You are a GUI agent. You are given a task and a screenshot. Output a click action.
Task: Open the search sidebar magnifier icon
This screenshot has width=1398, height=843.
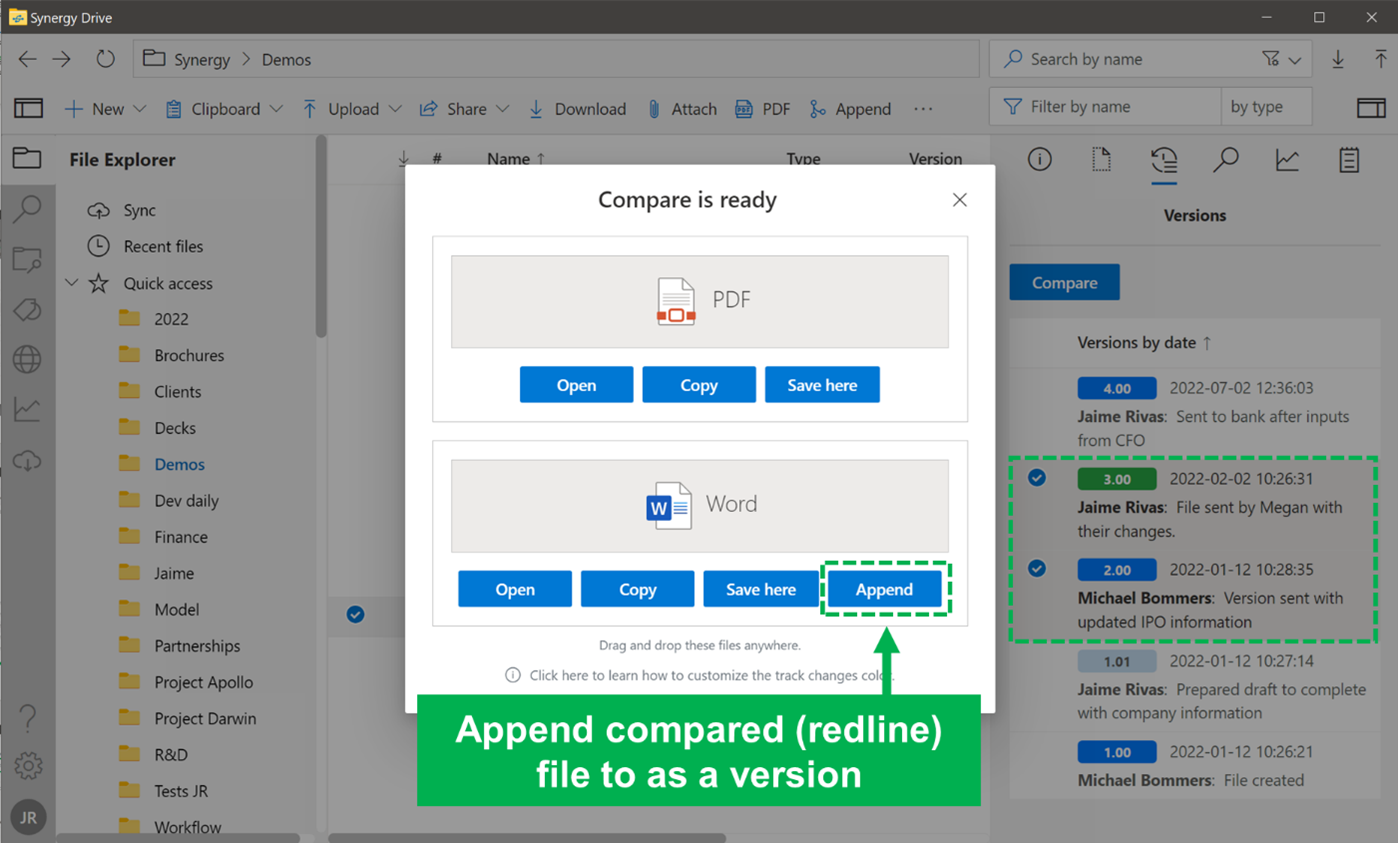[27, 209]
